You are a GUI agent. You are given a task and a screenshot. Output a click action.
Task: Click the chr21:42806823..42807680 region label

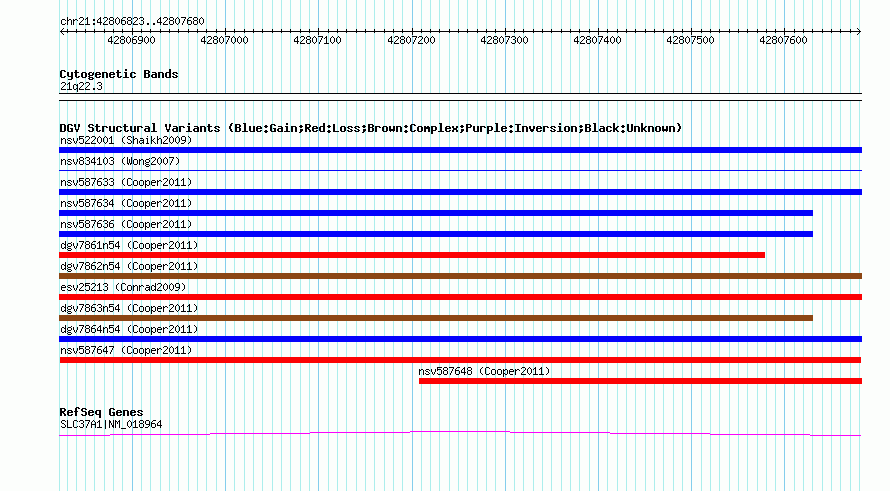[132, 22]
